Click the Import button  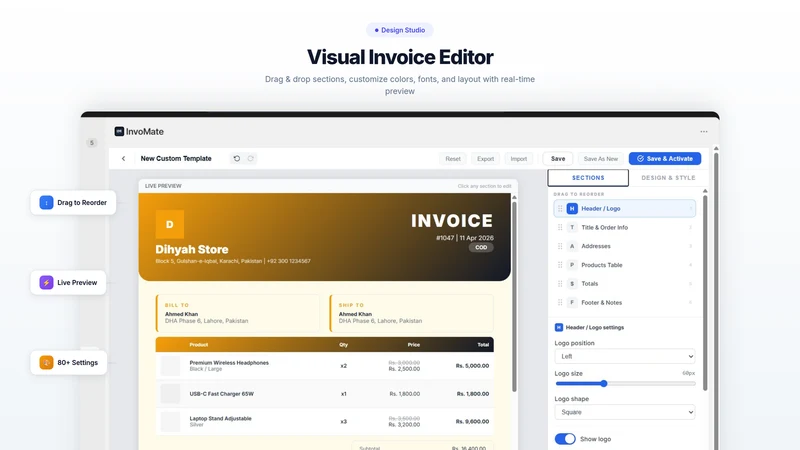click(x=519, y=159)
